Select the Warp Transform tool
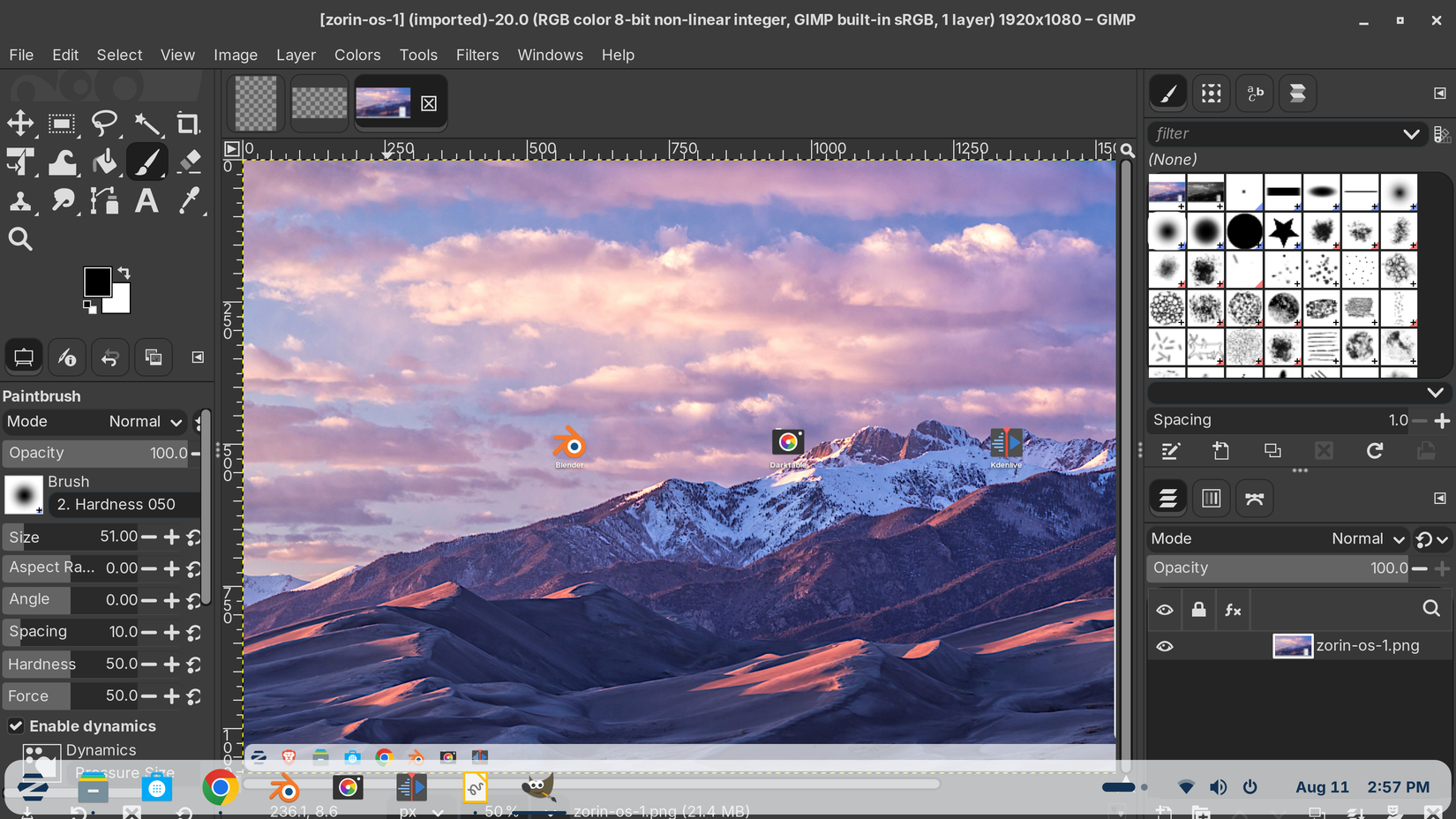The image size is (1456, 819). pos(62,162)
